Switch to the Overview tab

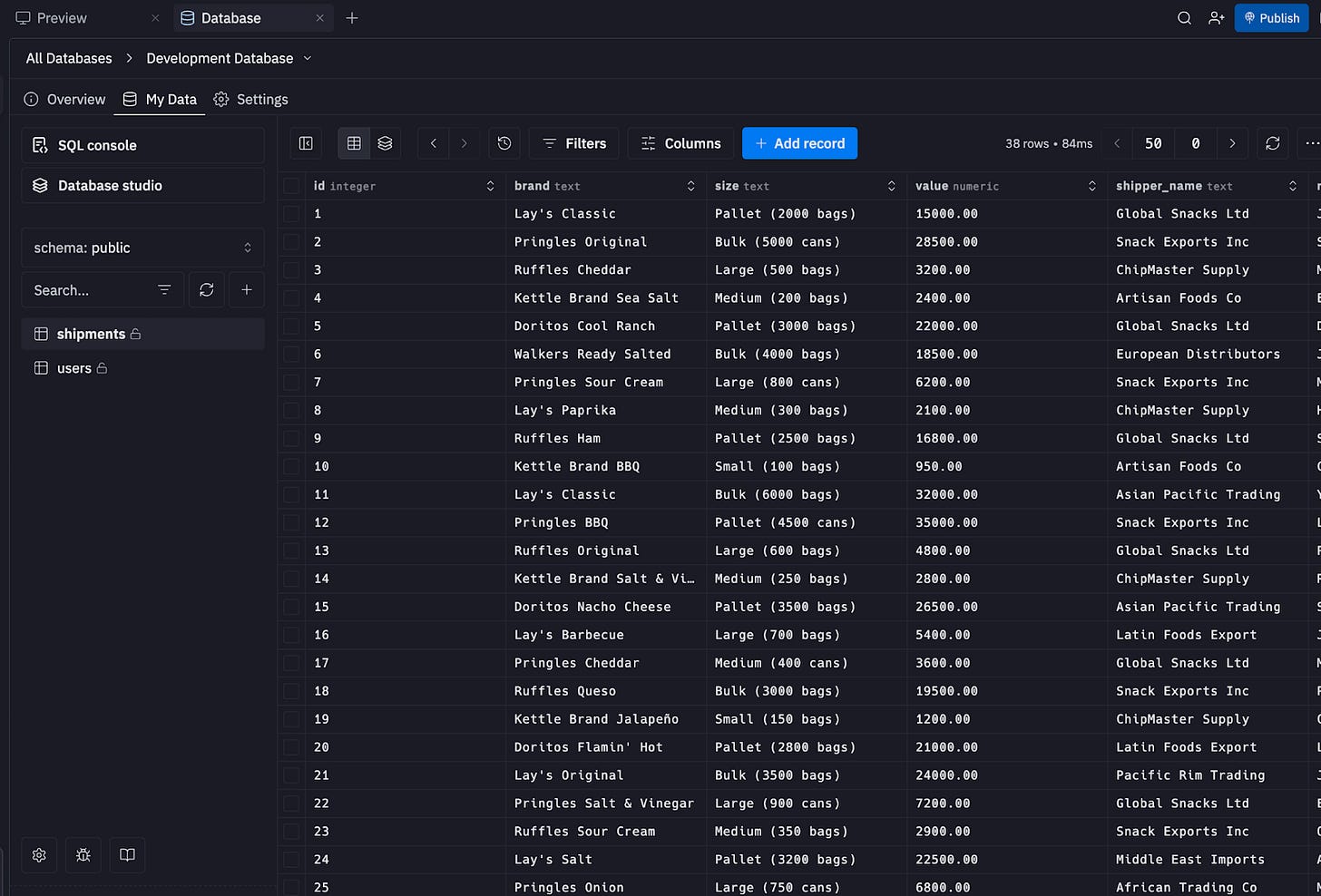tap(64, 100)
